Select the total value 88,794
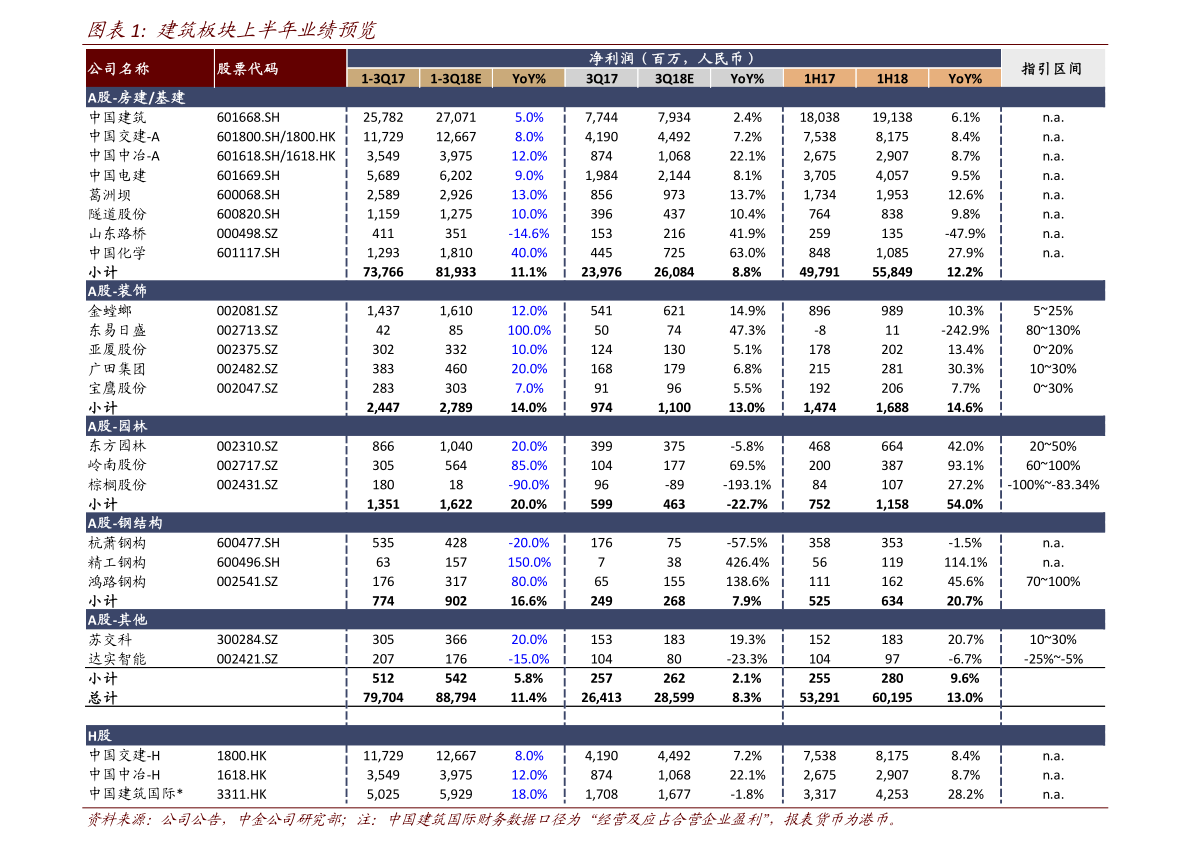 pyautogui.click(x=456, y=698)
